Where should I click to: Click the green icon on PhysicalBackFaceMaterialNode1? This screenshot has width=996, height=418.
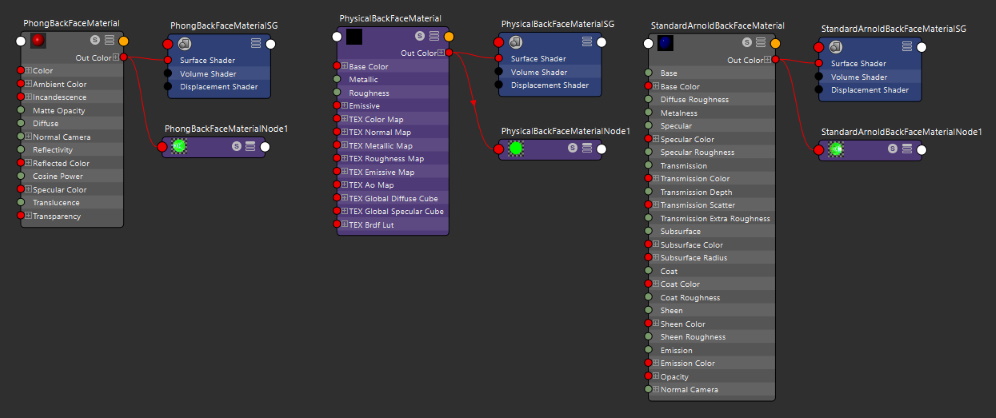516,149
